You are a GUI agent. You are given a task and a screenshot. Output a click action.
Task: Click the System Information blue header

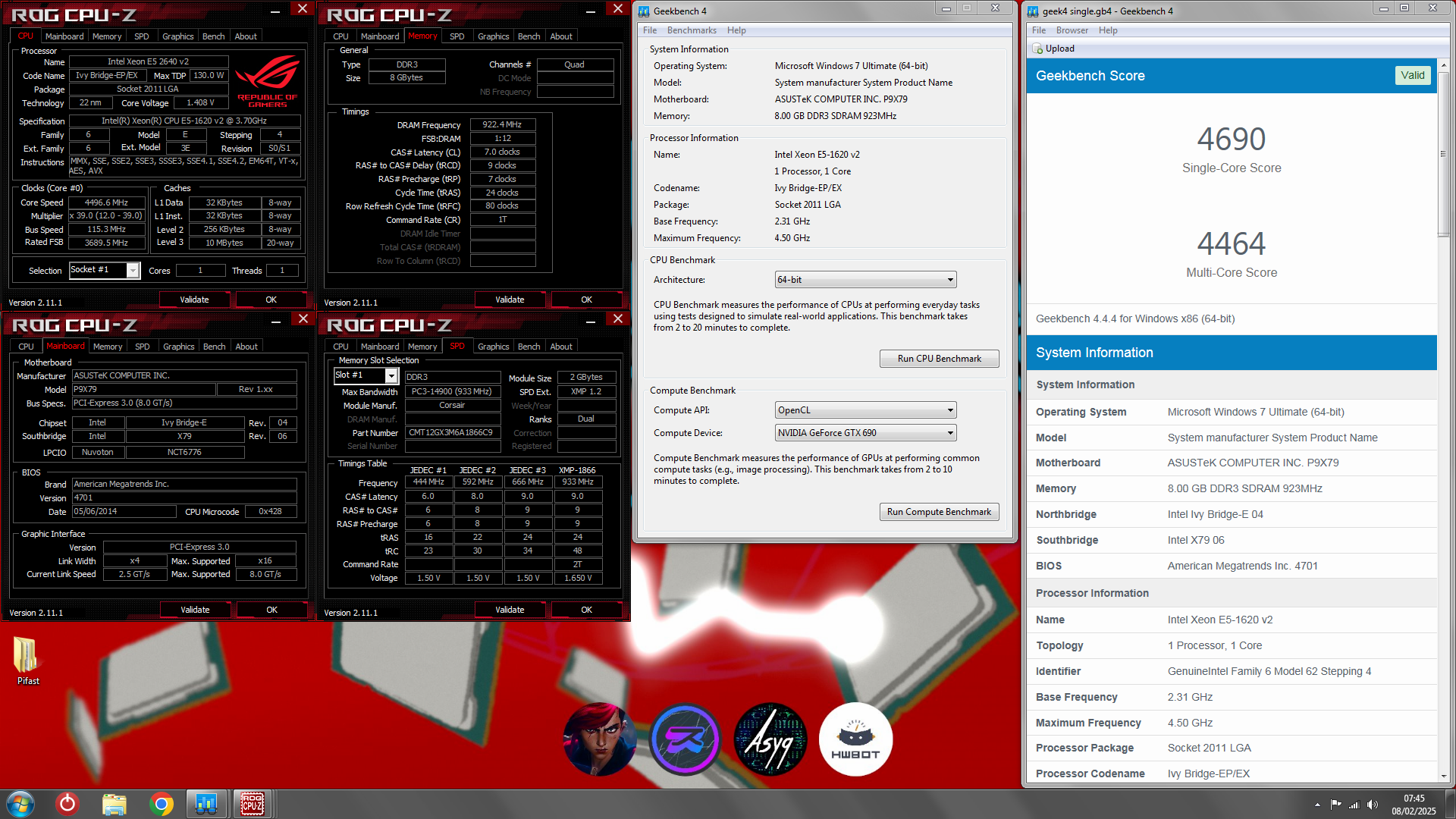(x=1232, y=353)
